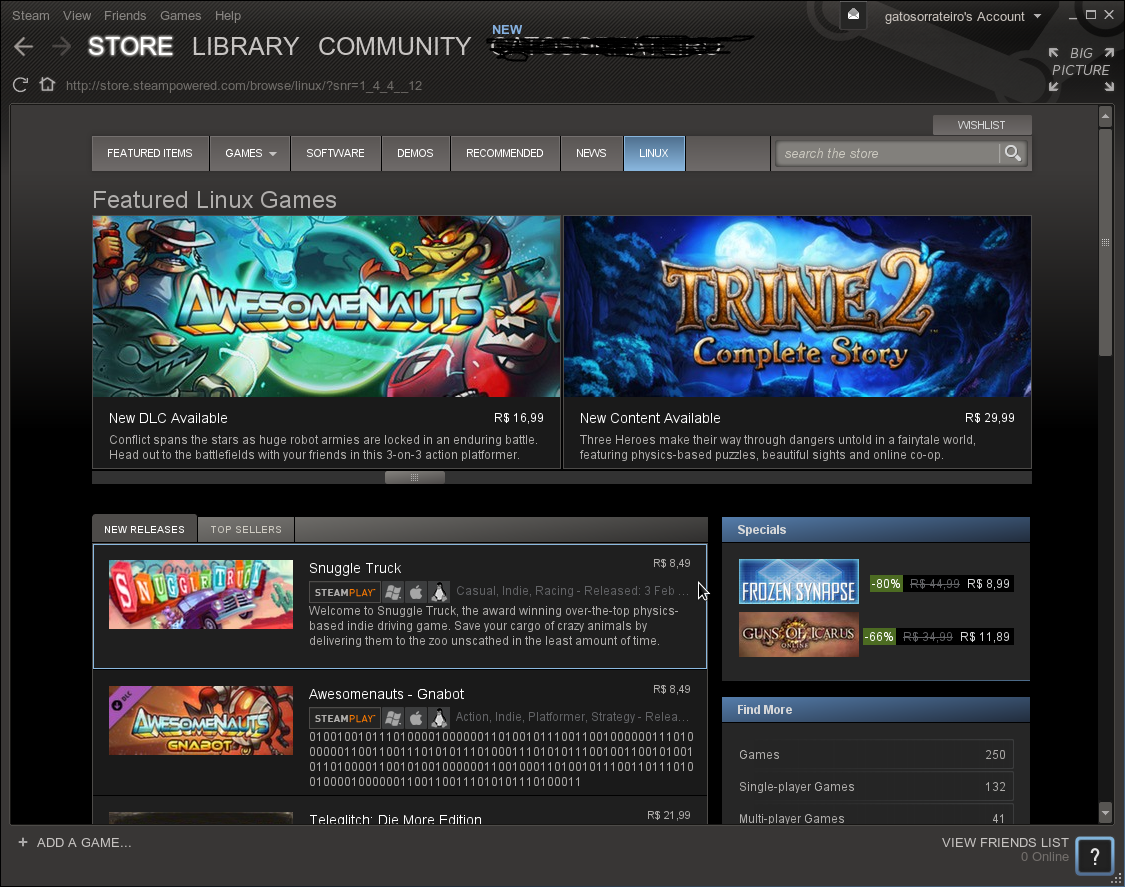Click the store URL address bar
Viewport: 1125px width, 887px height.
pos(244,85)
